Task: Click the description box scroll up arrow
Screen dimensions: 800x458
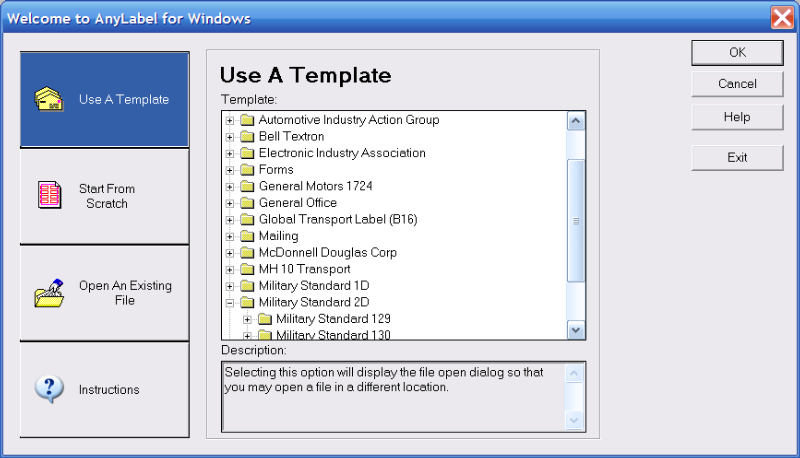Action: [574, 373]
